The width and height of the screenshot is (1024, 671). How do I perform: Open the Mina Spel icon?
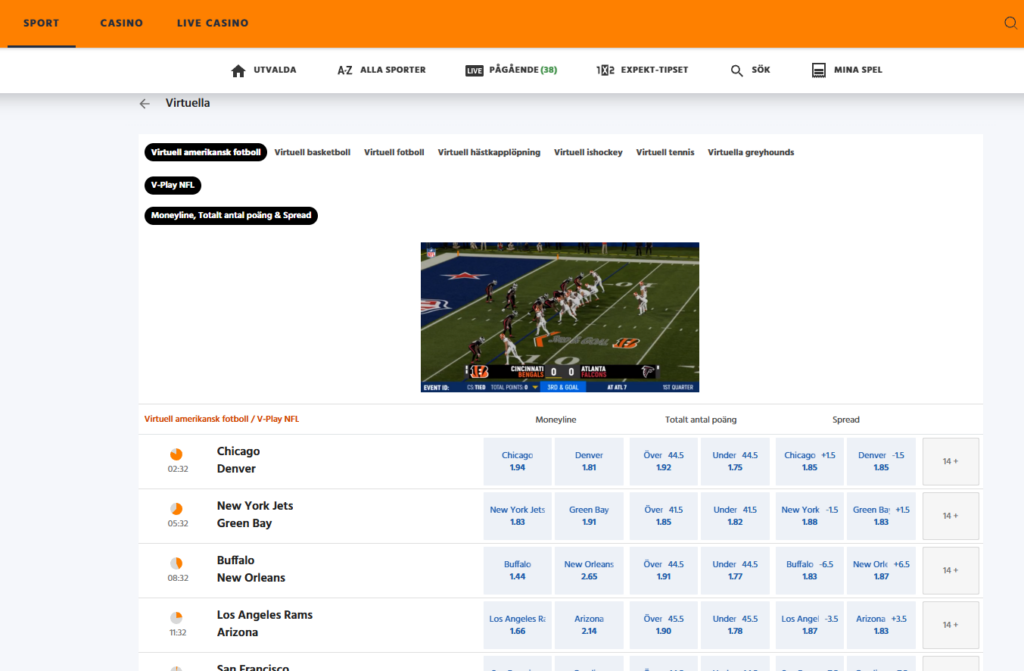coord(819,70)
